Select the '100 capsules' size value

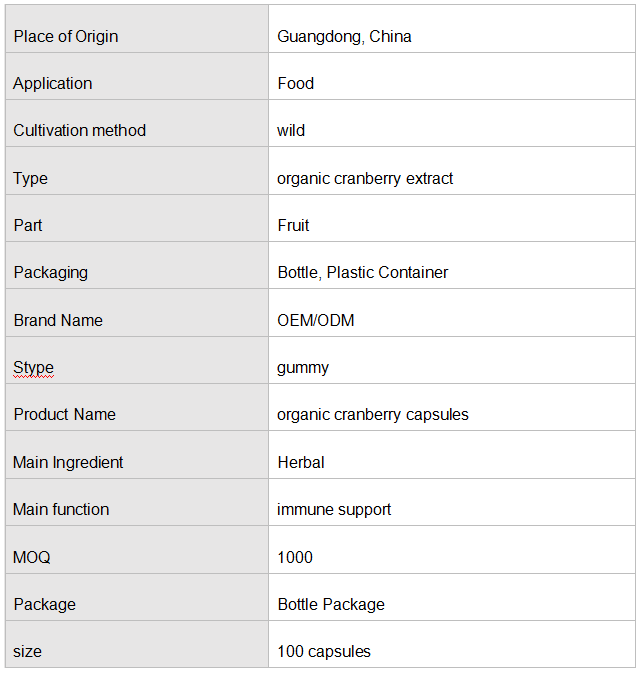[324, 652]
